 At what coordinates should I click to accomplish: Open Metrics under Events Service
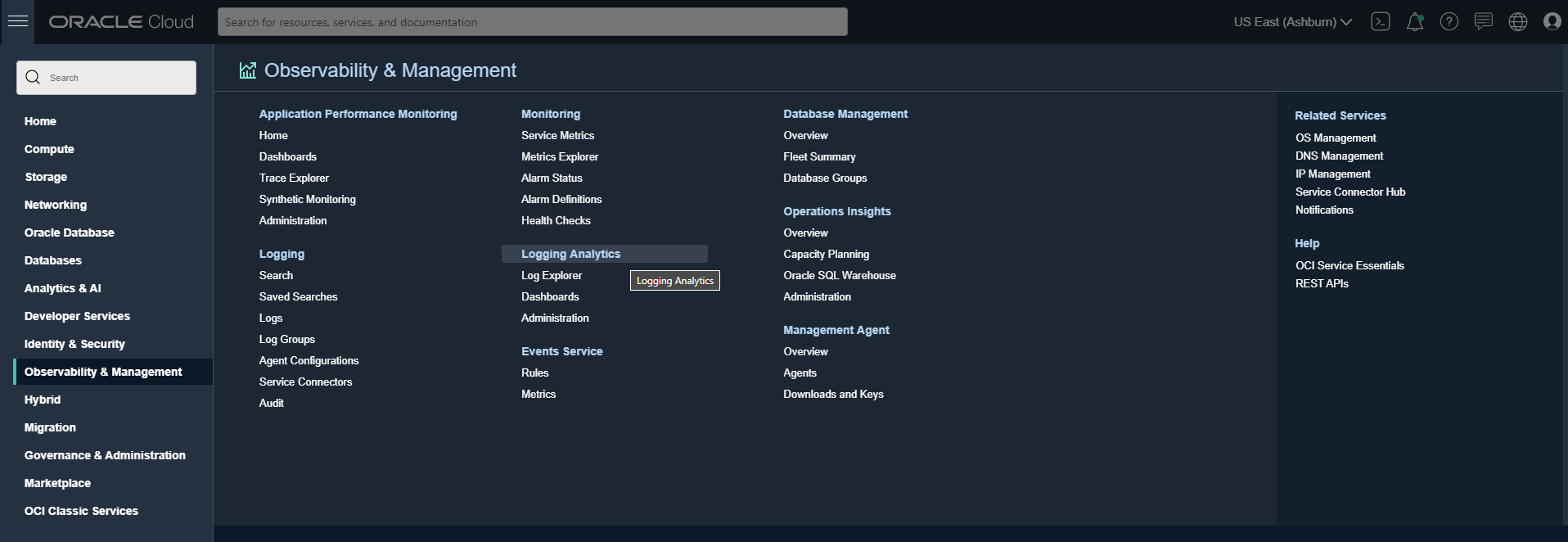(x=538, y=394)
